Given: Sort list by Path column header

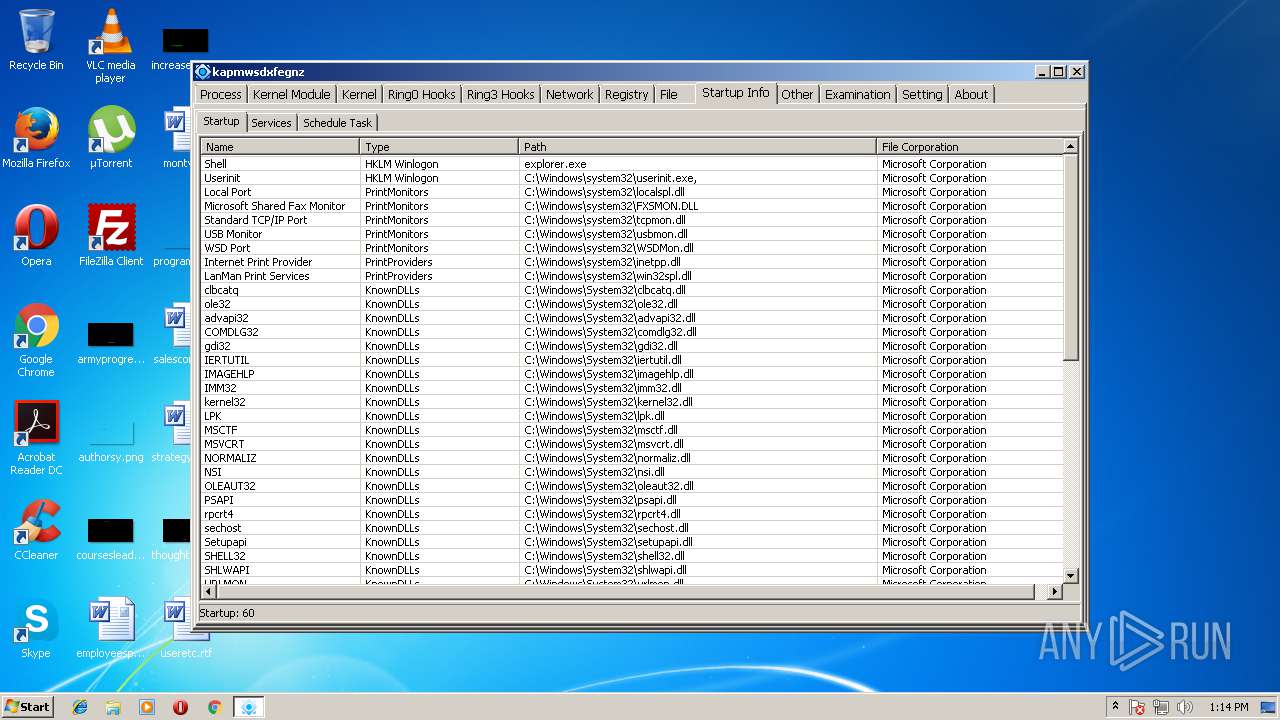Looking at the screenshot, I should coord(697,147).
